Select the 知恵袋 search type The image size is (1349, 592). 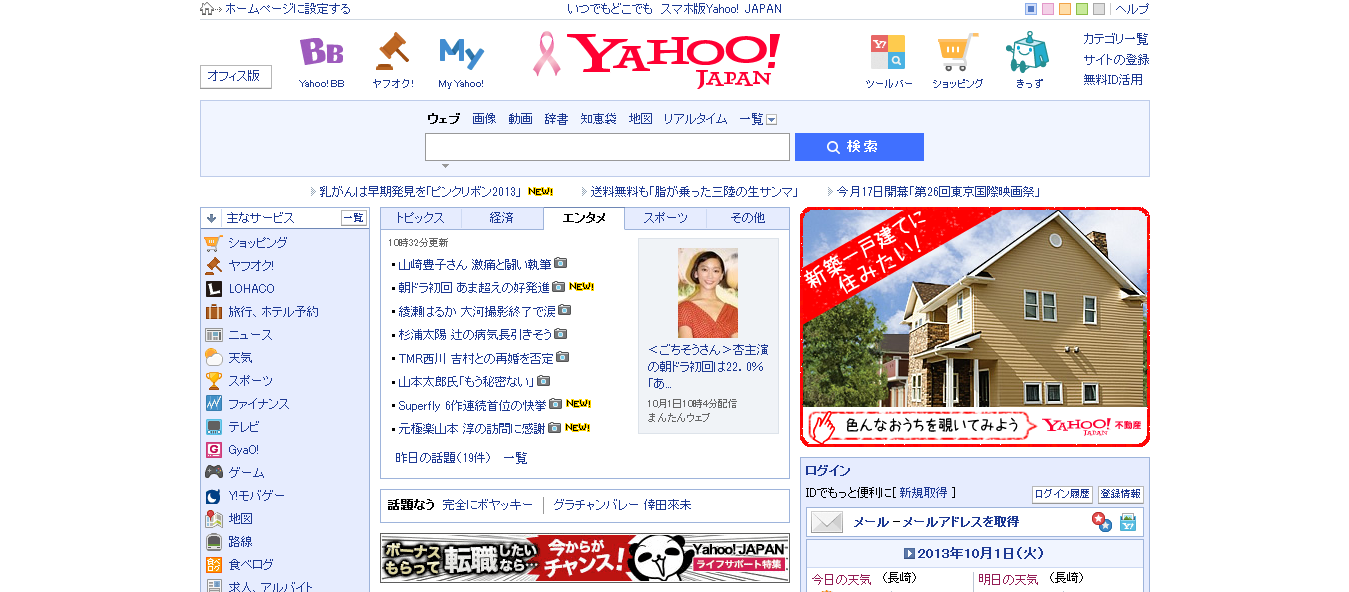[598, 119]
